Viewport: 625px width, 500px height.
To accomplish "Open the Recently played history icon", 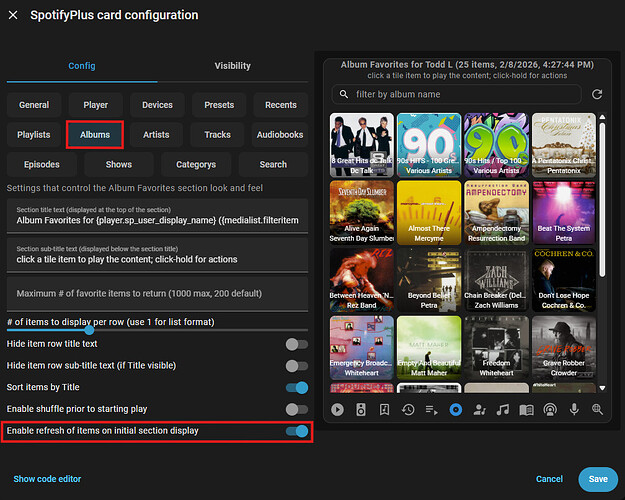I will (408, 409).
